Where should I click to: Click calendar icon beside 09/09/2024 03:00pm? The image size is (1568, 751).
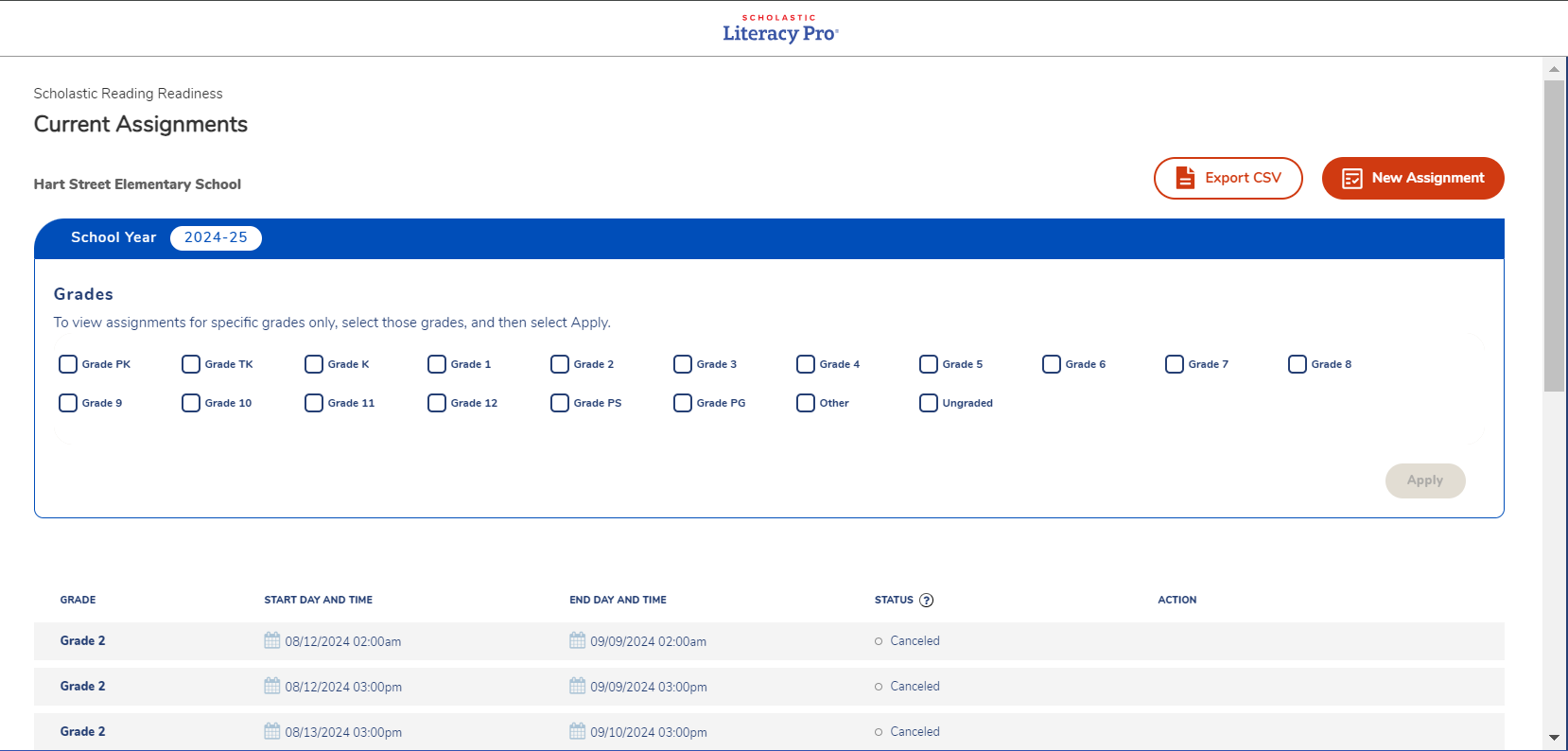point(578,686)
